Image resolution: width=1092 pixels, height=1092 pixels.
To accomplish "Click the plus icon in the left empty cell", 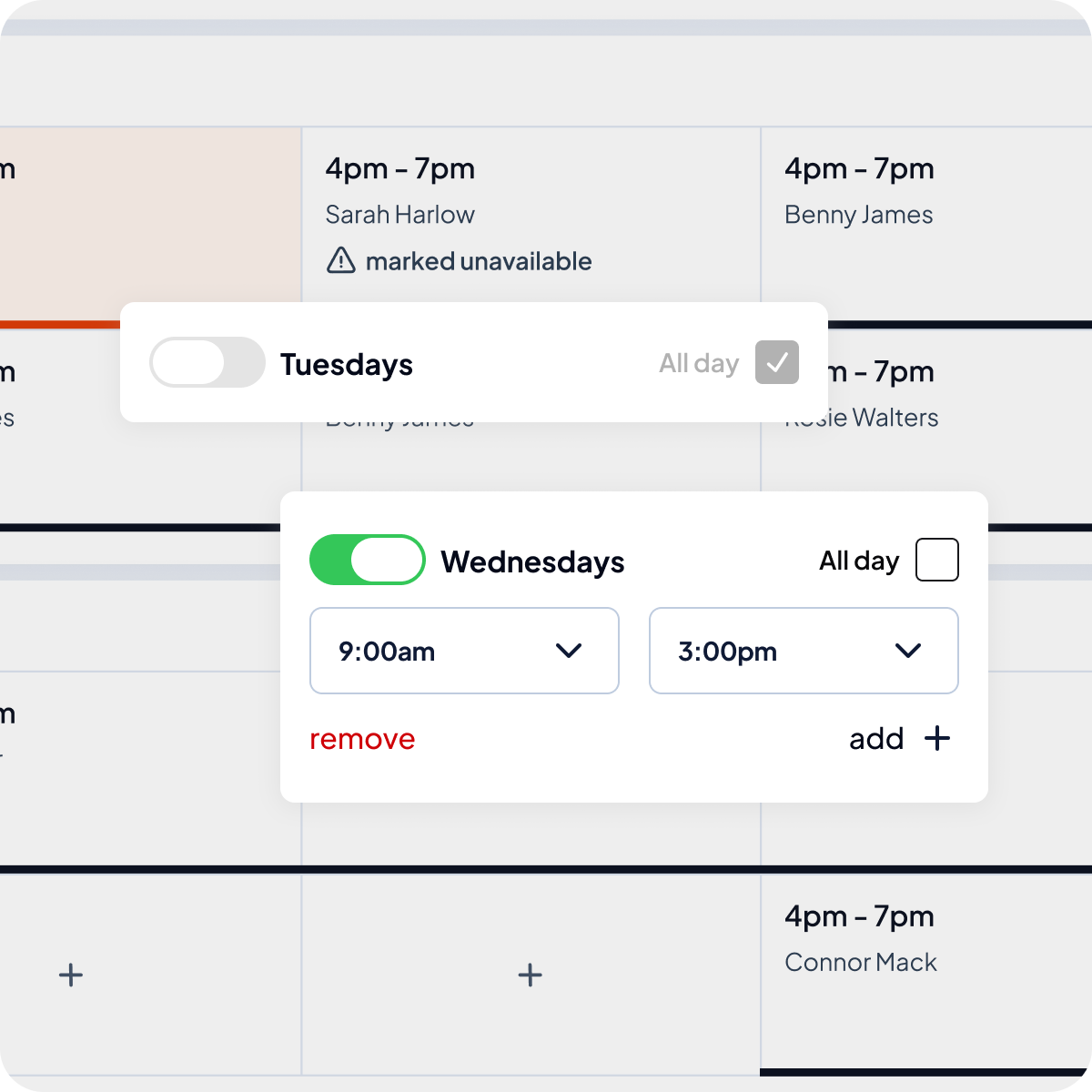I will (x=71, y=975).
